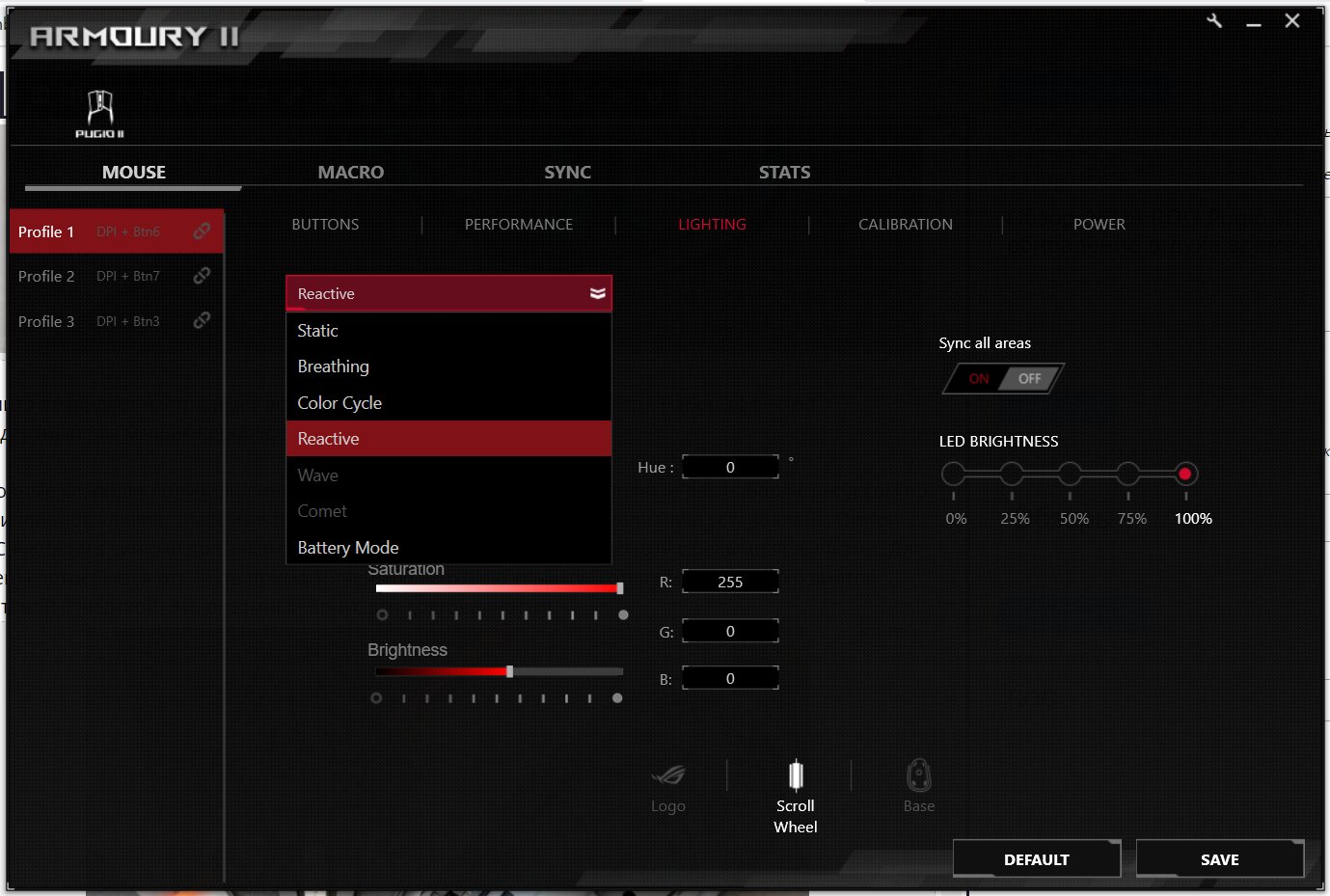Choose Breathing lighting effect

point(448,367)
